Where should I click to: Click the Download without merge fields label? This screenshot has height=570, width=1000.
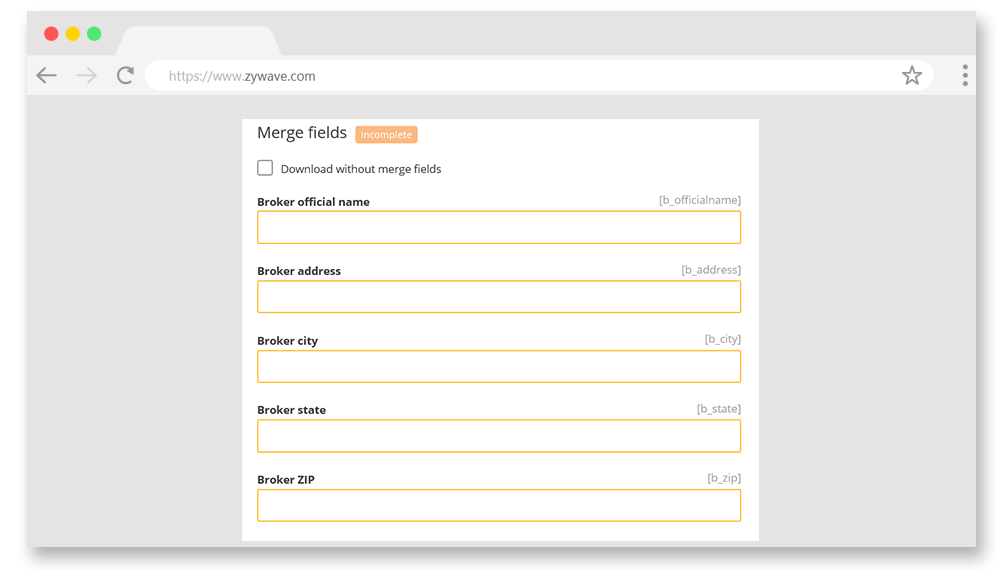tap(361, 169)
